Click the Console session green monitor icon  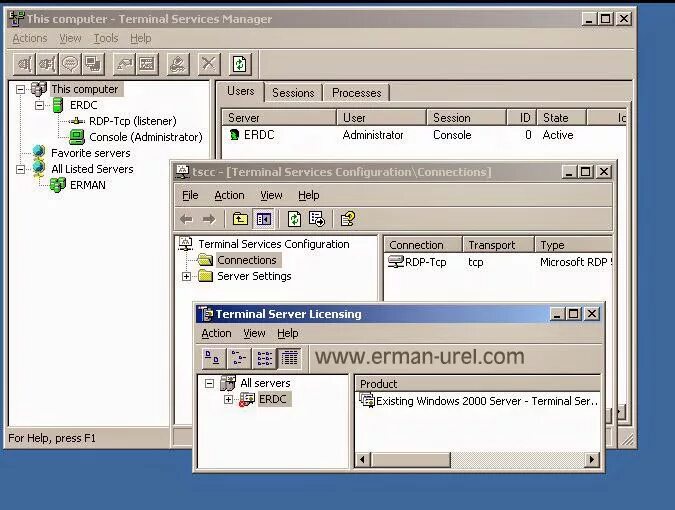(77, 137)
